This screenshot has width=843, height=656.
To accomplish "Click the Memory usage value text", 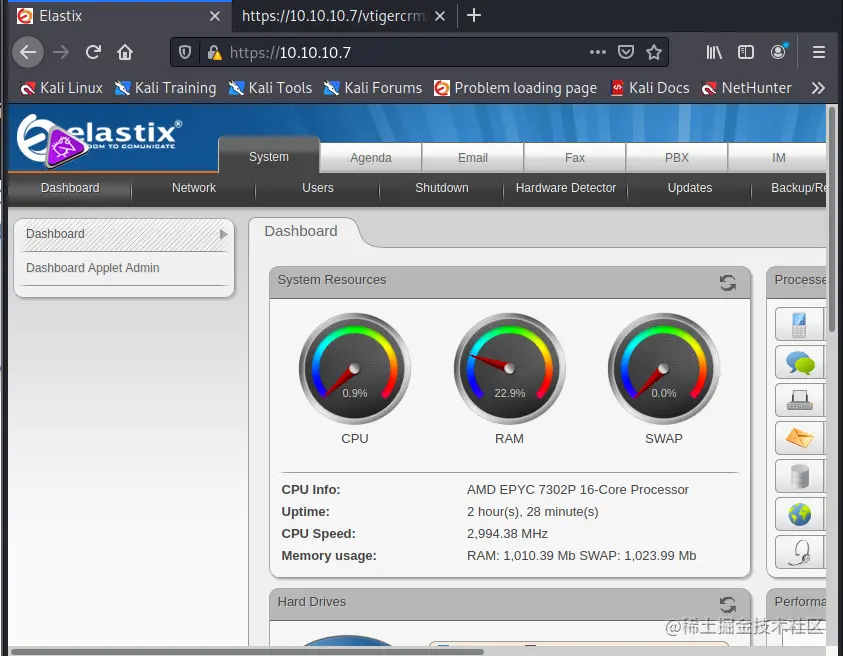I will coord(581,555).
